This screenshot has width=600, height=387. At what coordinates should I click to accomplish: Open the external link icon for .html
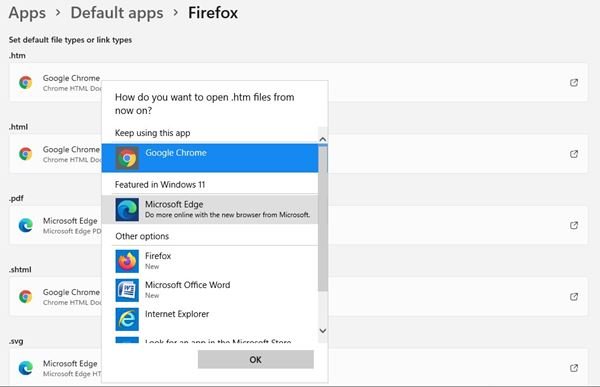point(574,154)
